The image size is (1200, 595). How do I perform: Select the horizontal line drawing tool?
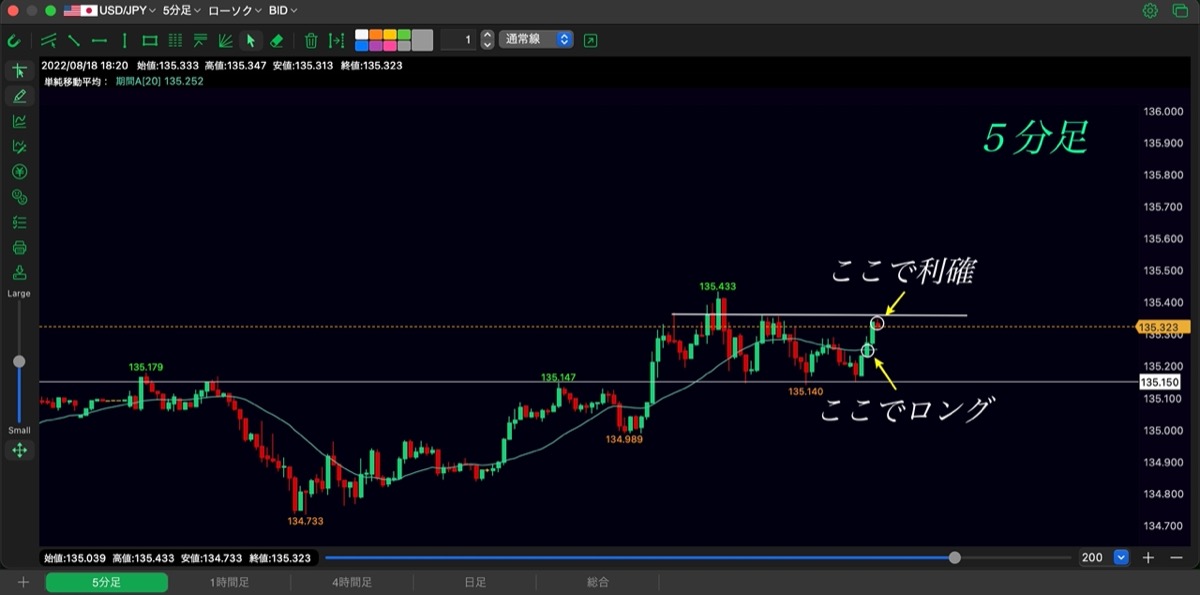click(99, 41)
